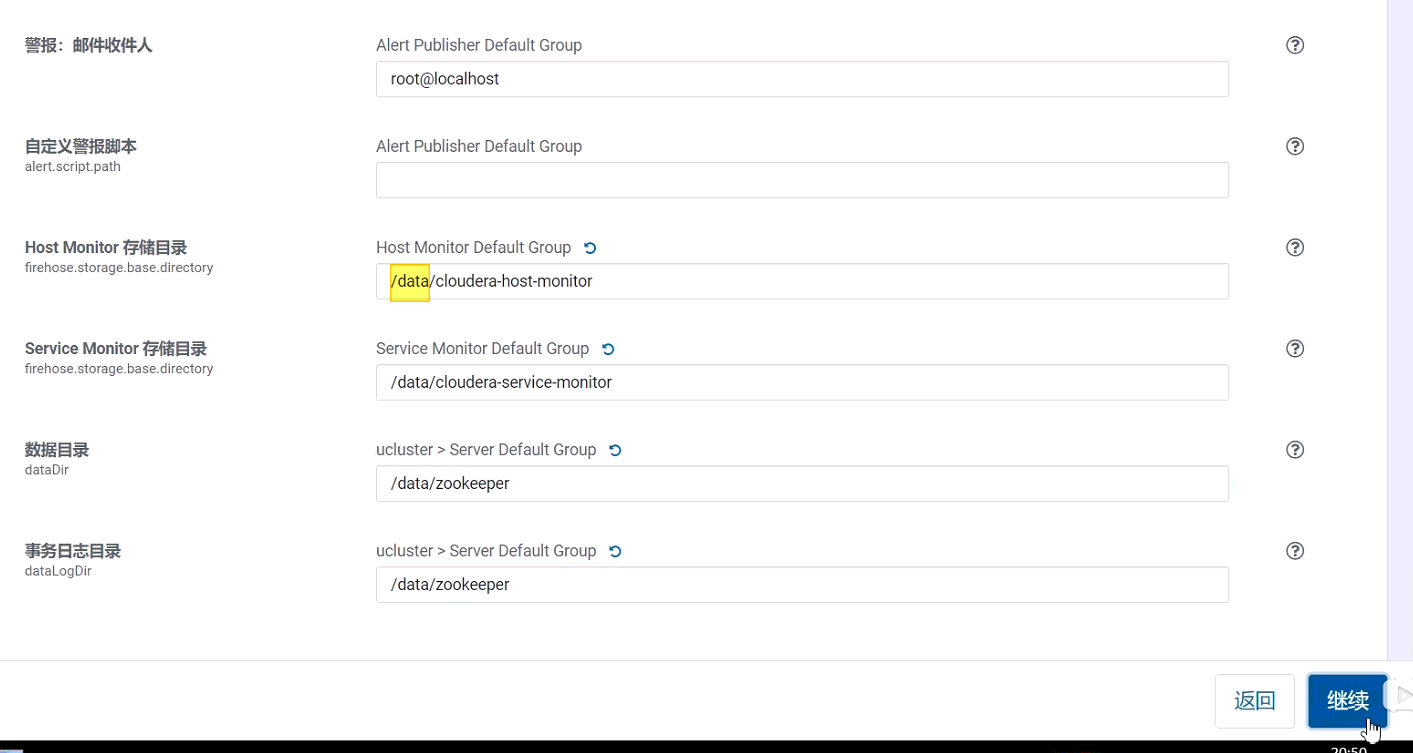
Task: Edit the dataDir /data/zookeeper field
Action: pos(802,483)
